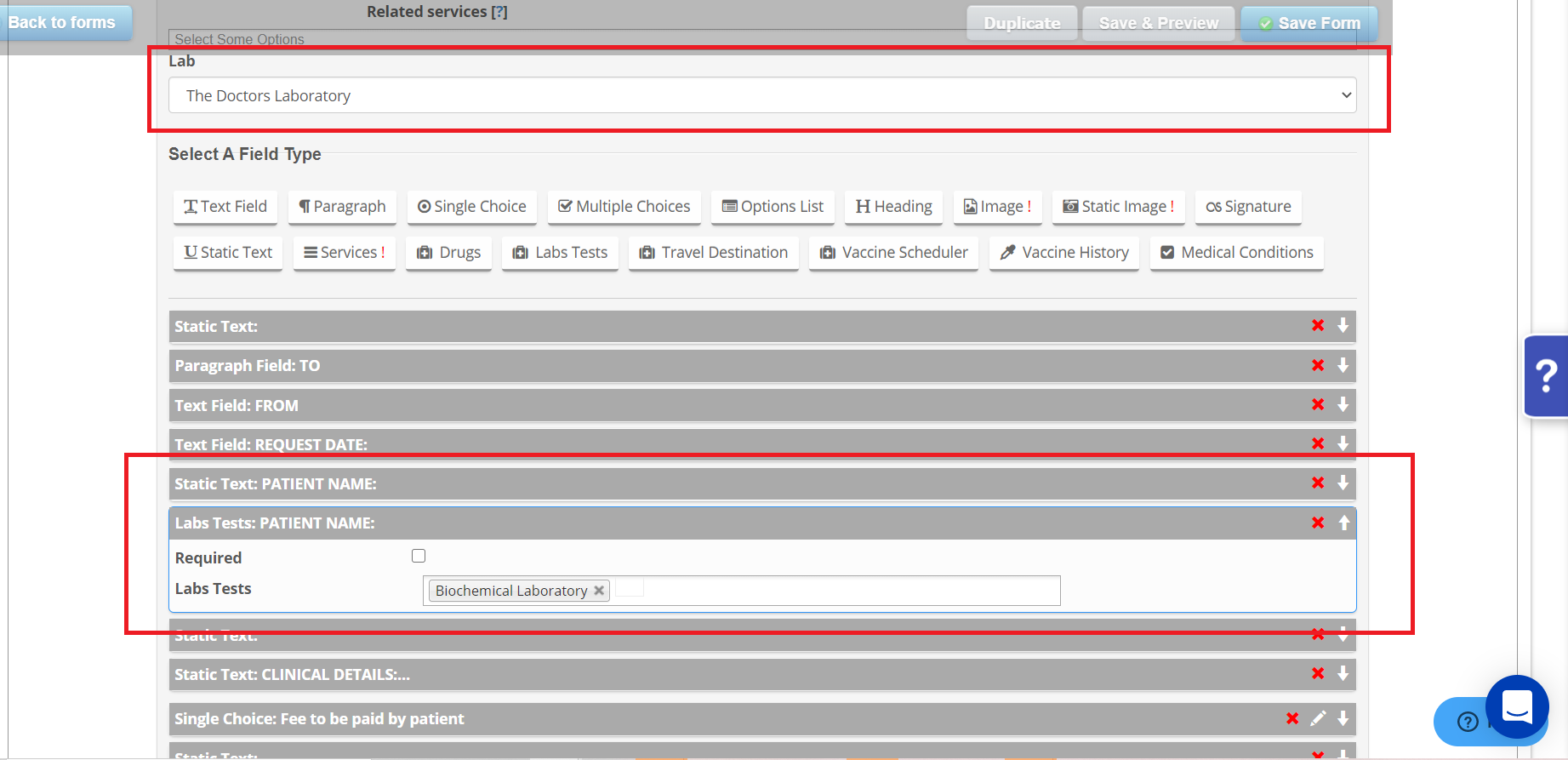
Task: Edit the Single Choice fee row
Action: (x=1318, y=718)
